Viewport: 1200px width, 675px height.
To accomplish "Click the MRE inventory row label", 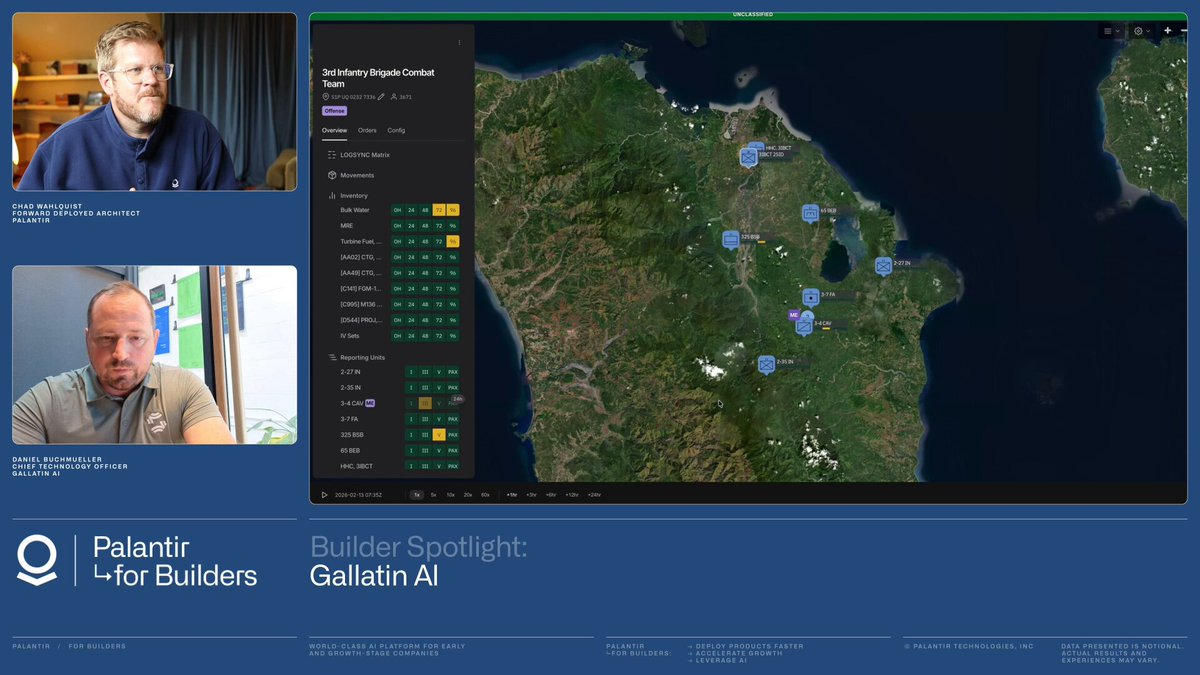I will click(x=346, y=226).
